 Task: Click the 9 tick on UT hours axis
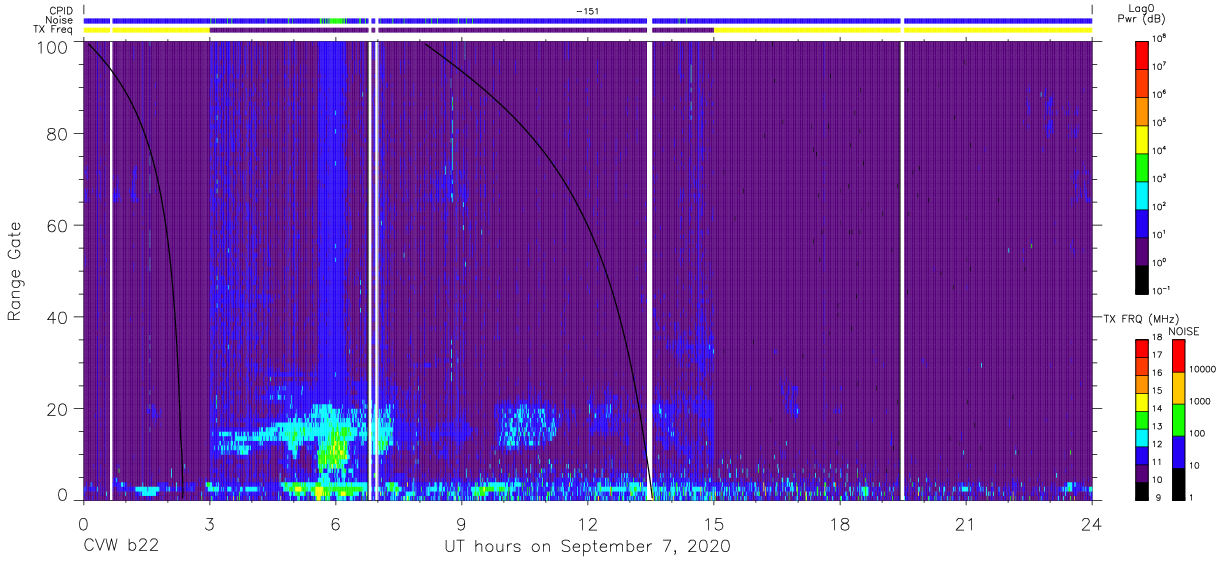(x=461, y=523)
